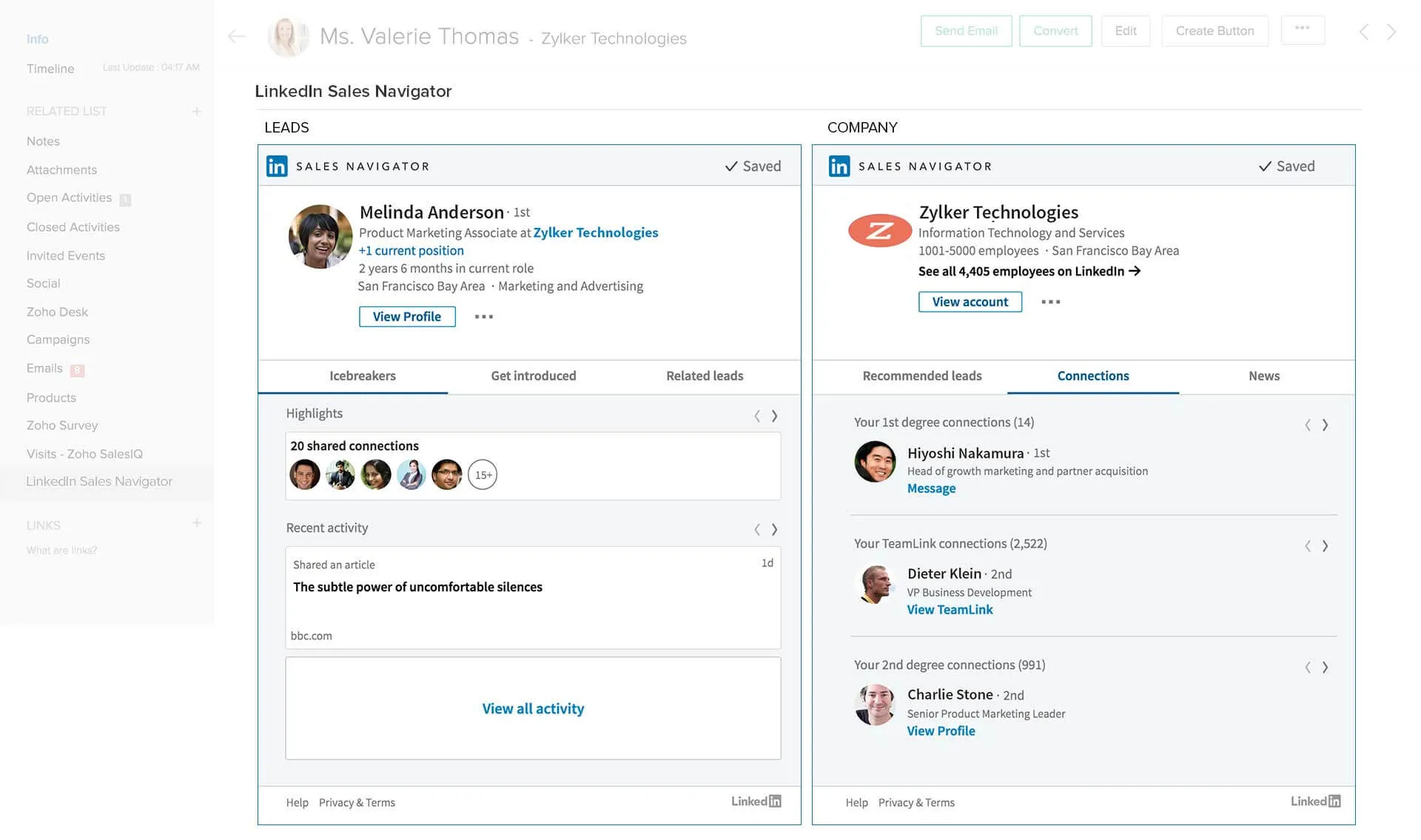Open Zoho Desk in sidebar

coord(57,312)
